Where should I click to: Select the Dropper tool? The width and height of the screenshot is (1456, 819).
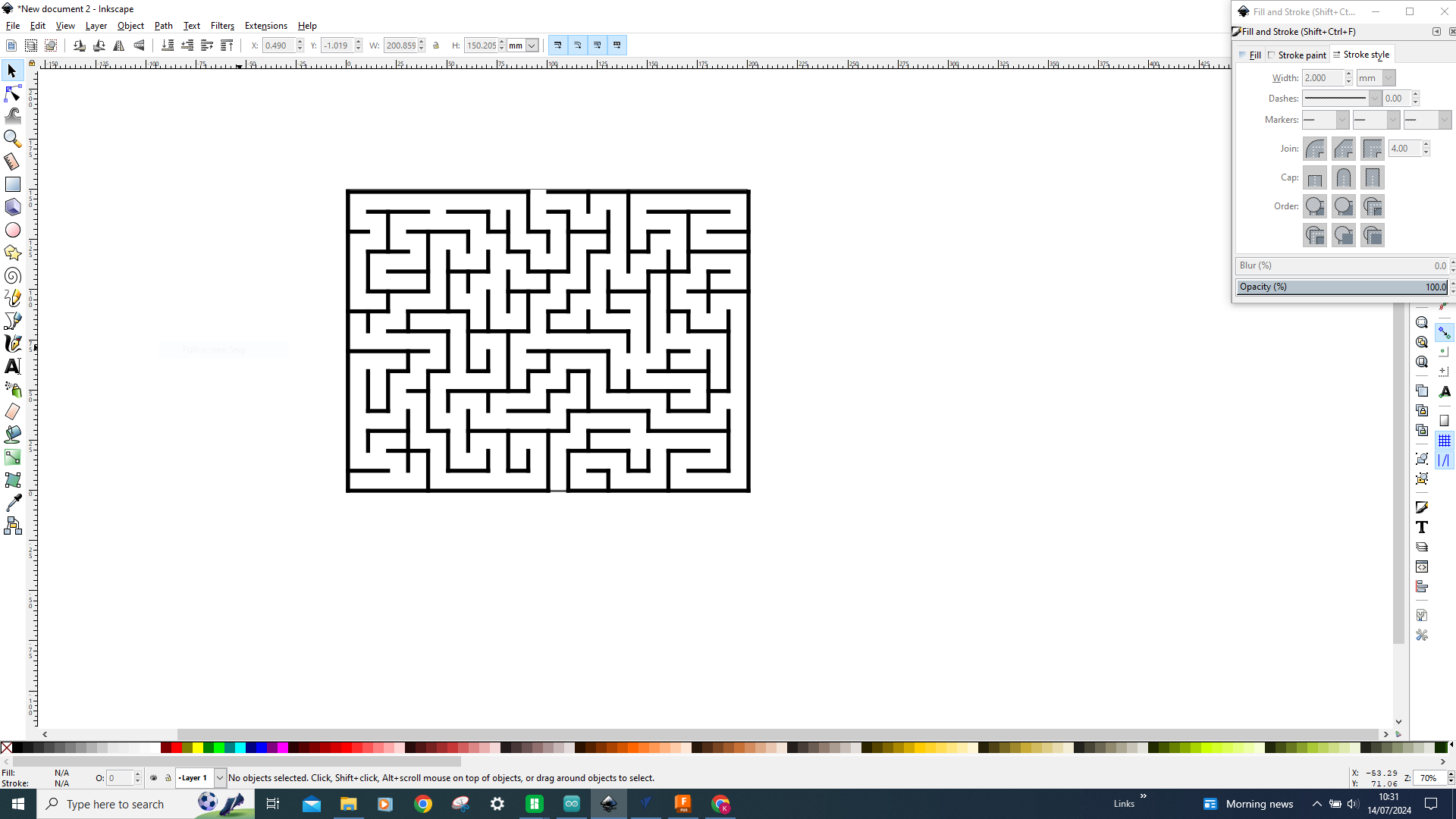pos(12,502)
